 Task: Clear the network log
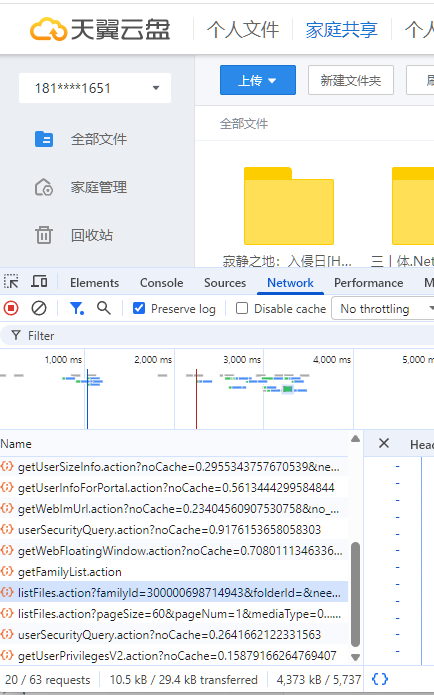(39, 308)
